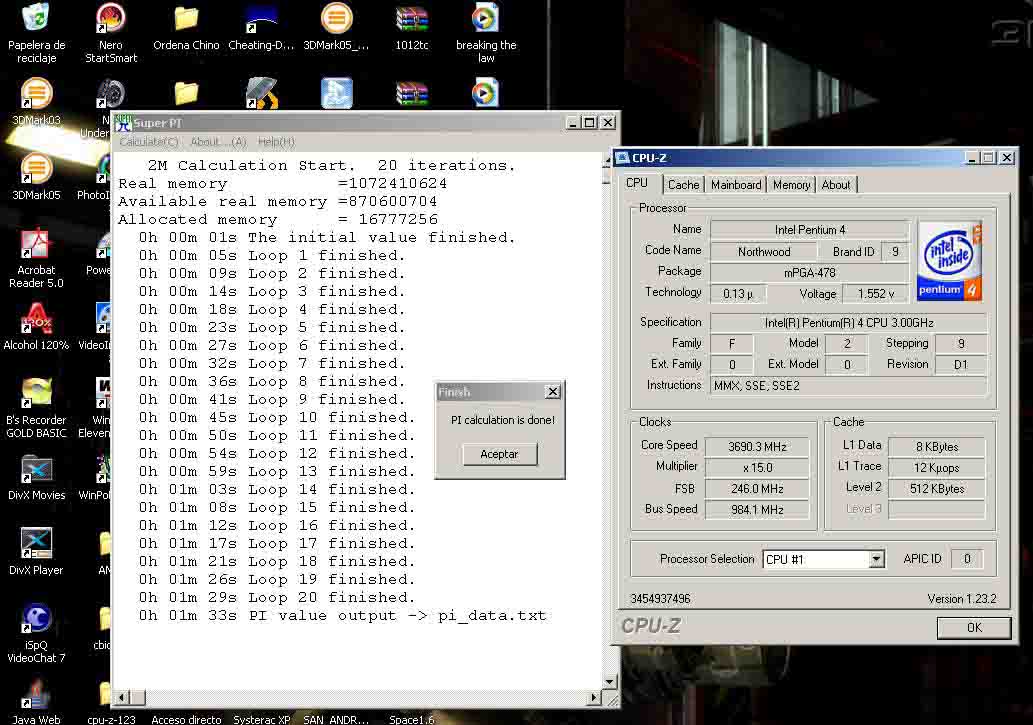Open the Ordena Chino folder
This screenshot has height=725, width=1033.
point(186,20)
